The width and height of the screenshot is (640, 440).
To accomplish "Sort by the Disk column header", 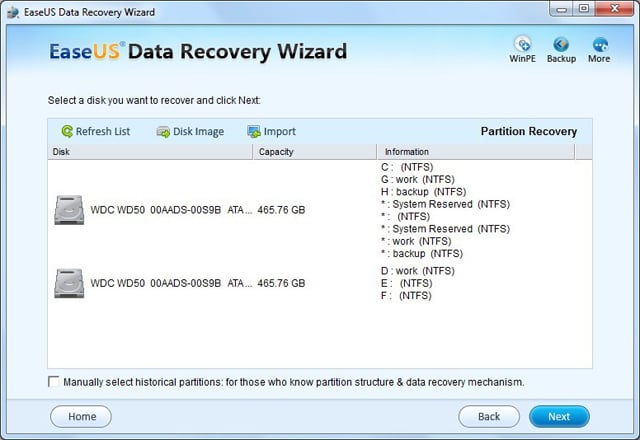I will (150, 152).
